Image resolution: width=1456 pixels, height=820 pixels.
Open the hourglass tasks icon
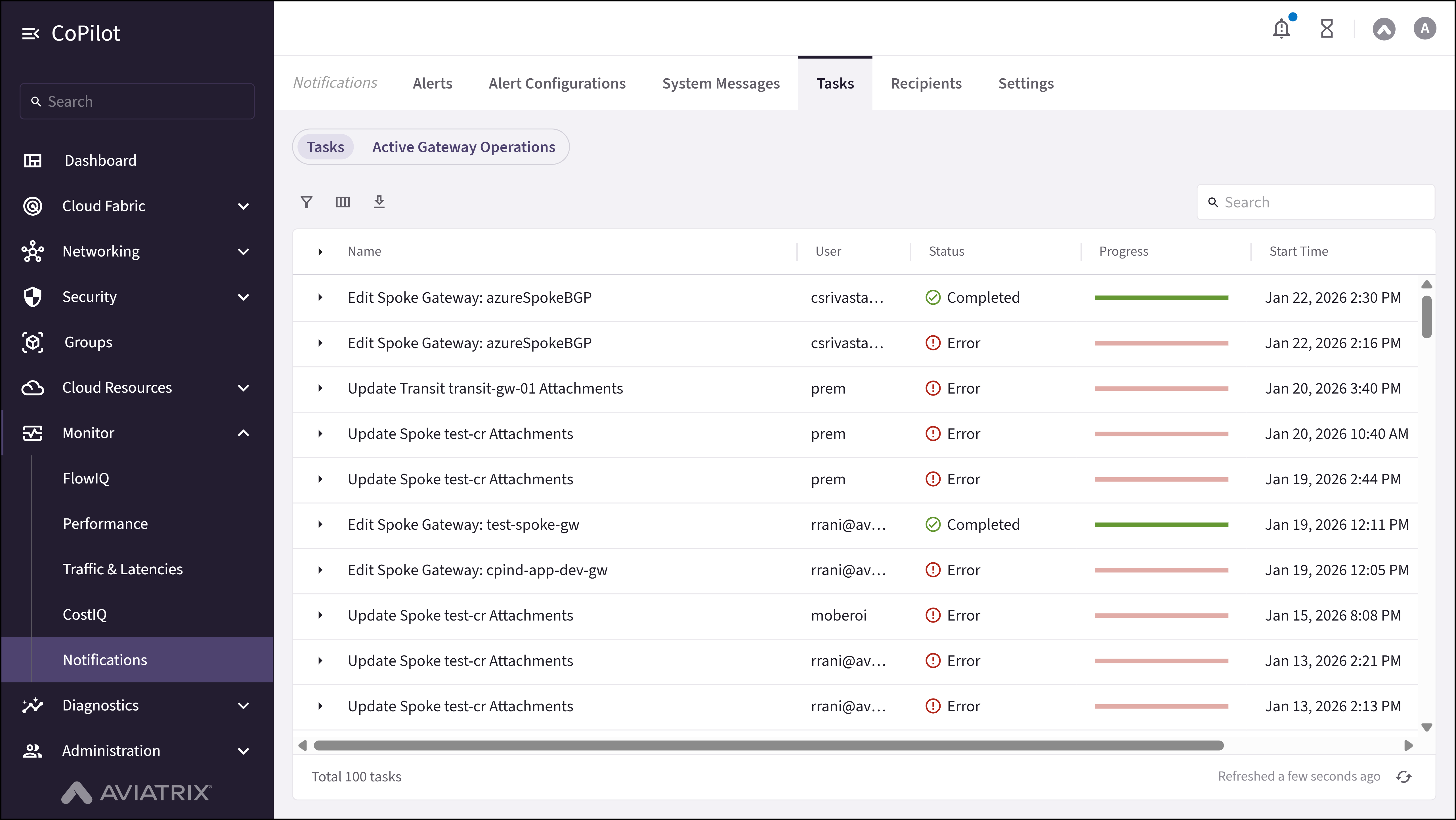coord(1327,28)
